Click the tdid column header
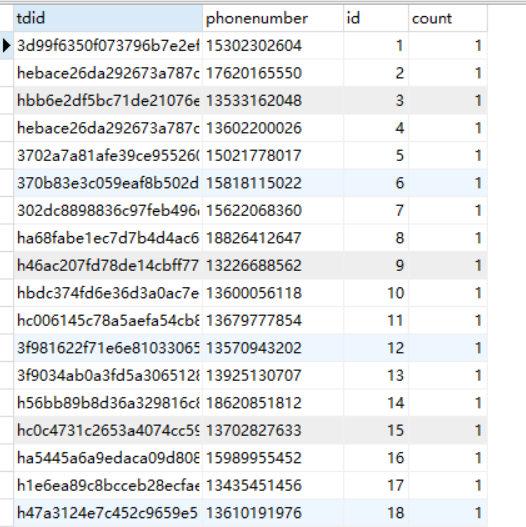Image resolution: width=526 pixels, height=527 pixels. click(108, 18)
